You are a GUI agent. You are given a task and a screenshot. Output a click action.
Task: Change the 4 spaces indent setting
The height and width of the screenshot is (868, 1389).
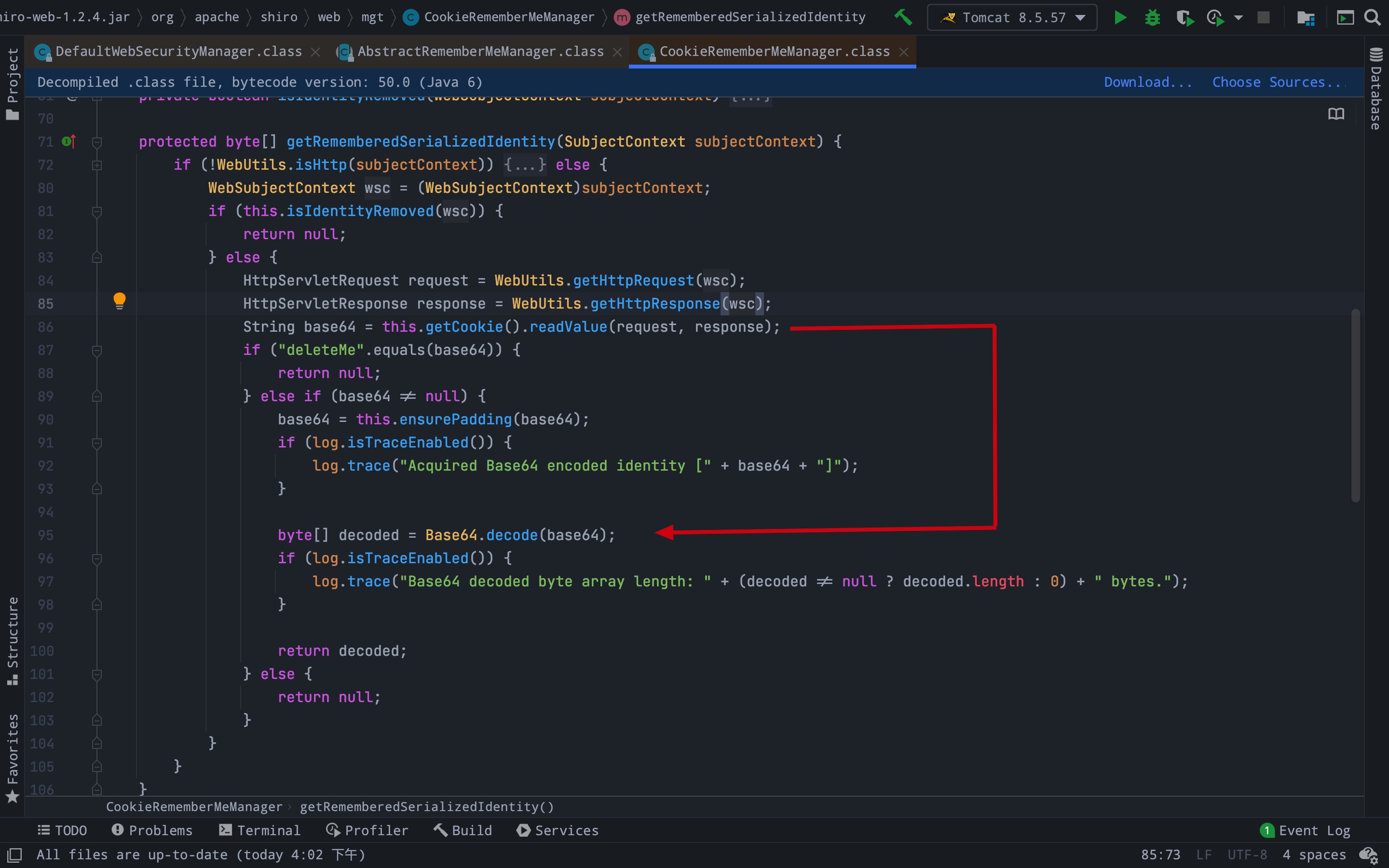click(x=1314, y=855)
